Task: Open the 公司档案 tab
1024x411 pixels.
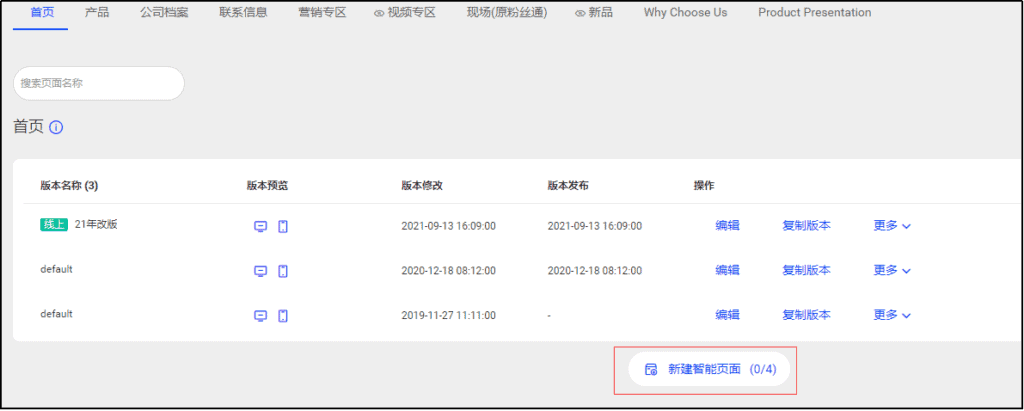Action: [x=164, y=13]
